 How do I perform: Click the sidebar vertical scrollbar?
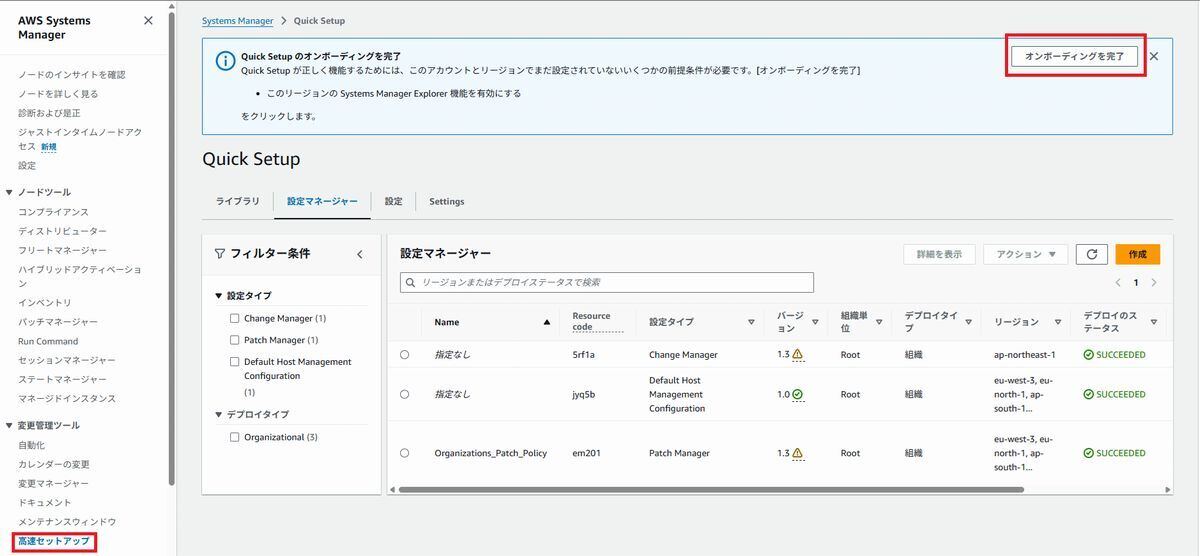[172, 250]
